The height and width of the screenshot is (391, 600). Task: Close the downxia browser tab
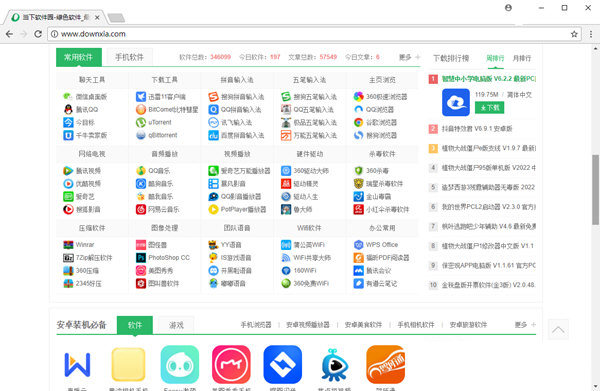coord(97,17)
